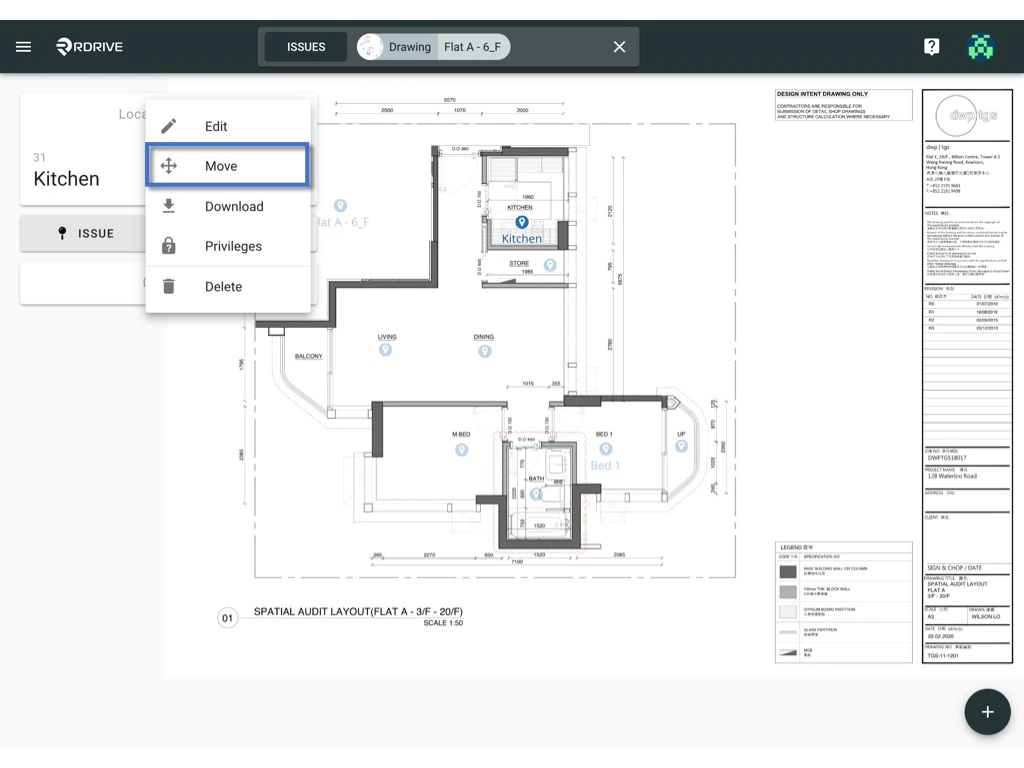The height and width of the screenshot is (768, 1024).
Task: Click the Living room location pin
Action: (385, 350)
